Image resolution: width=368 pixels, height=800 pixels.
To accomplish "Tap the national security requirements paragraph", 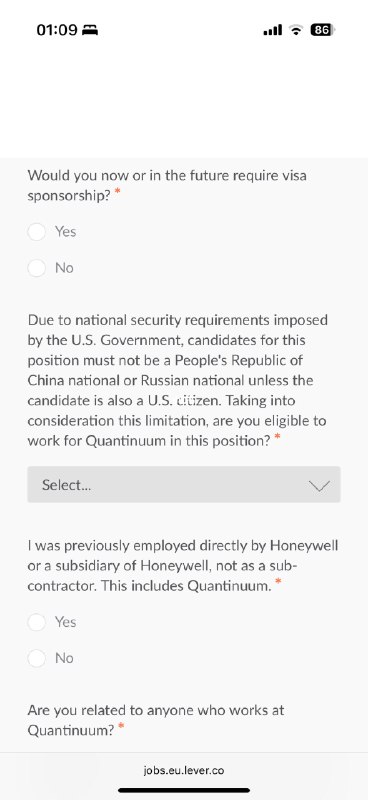I will pos(177,381).
